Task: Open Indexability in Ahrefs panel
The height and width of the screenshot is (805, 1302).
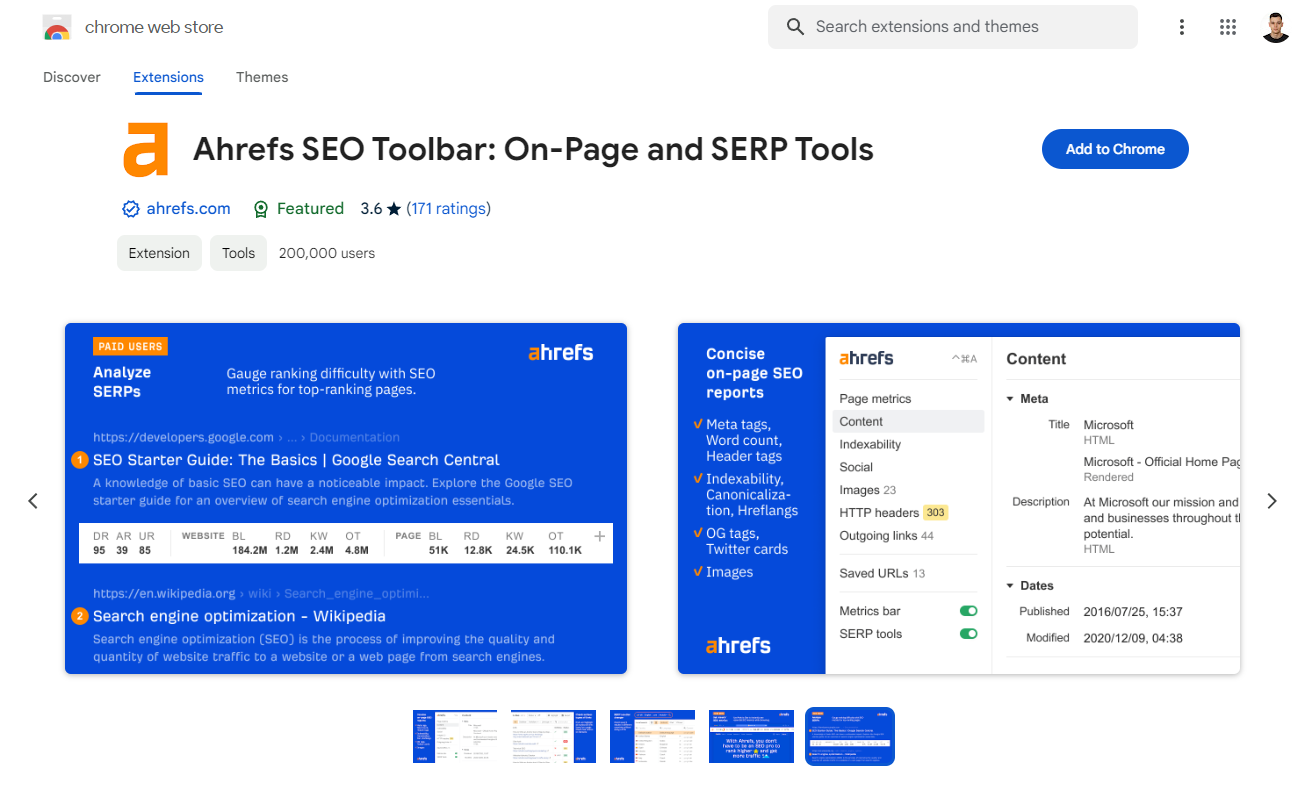Action: pos(870,445)
